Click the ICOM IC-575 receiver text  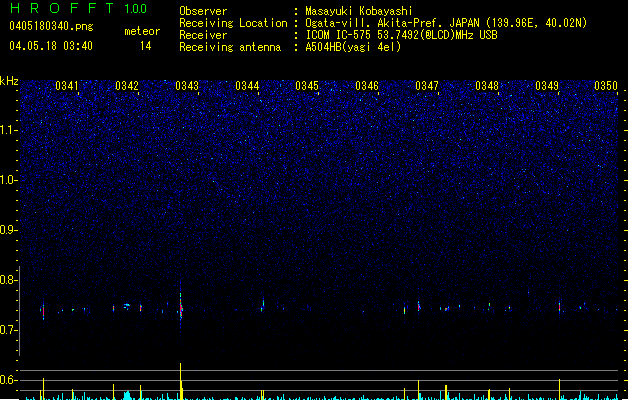pyautogui.click(x=401, y=35)
